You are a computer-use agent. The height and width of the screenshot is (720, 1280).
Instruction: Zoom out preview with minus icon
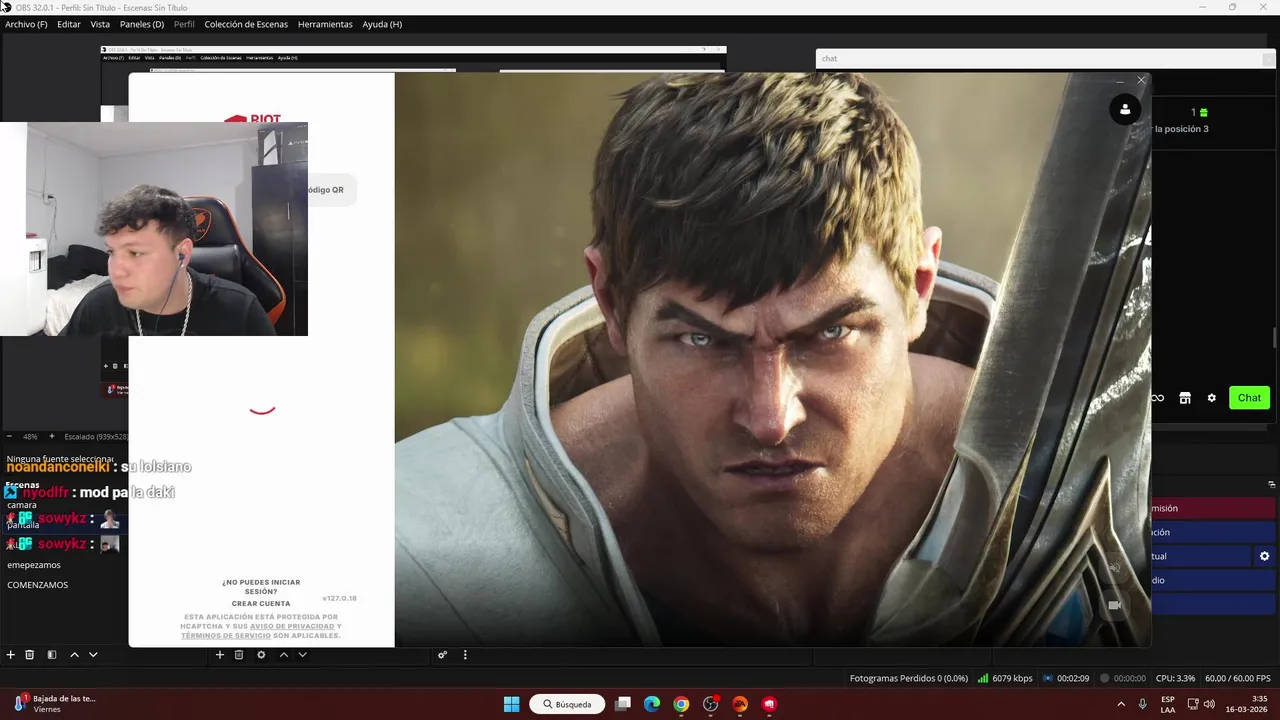[10, 437]
